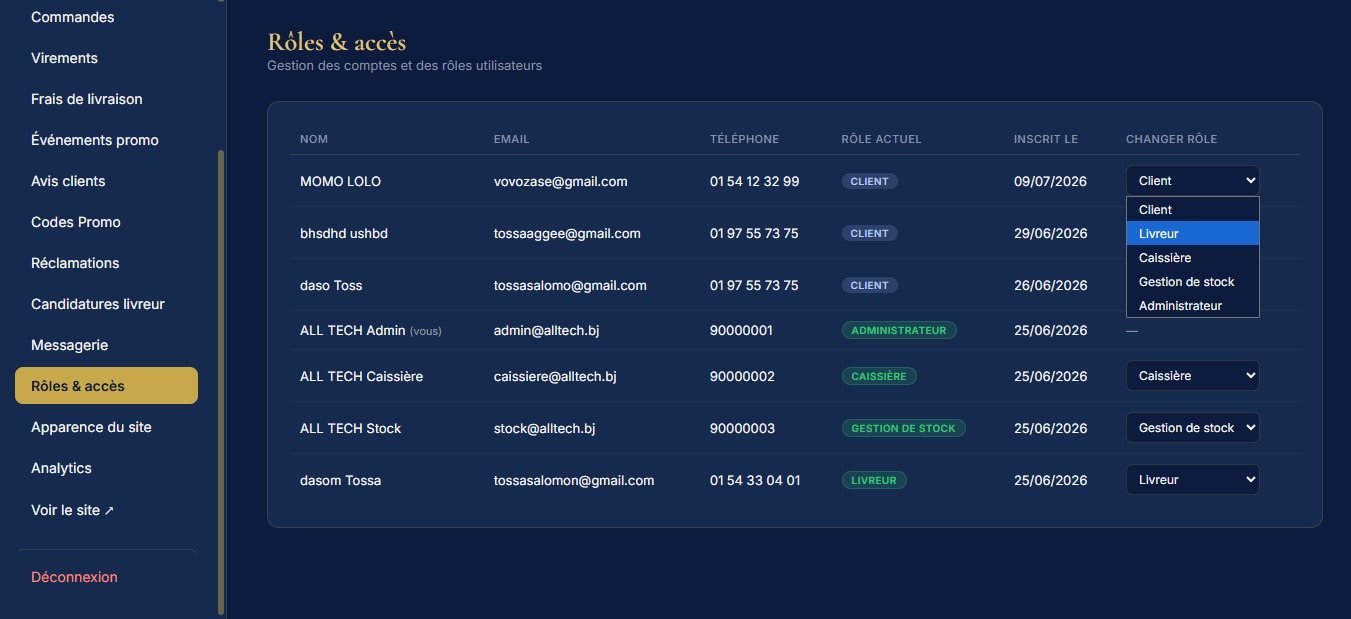Click the name ALL TECH Stock
Screen dimensions: 1351x619
tap(350, 428)
